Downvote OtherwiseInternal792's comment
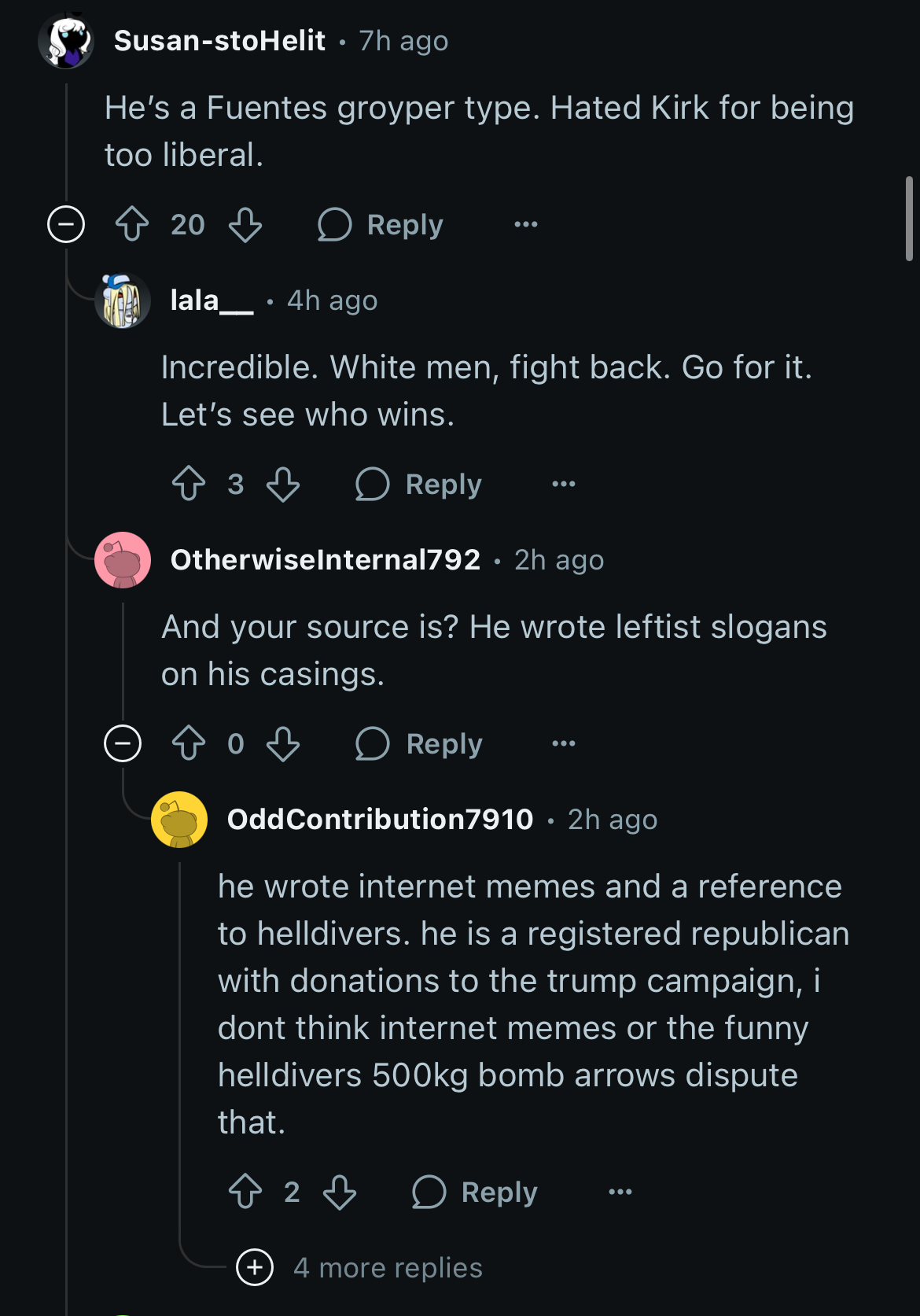 point(283,743)
